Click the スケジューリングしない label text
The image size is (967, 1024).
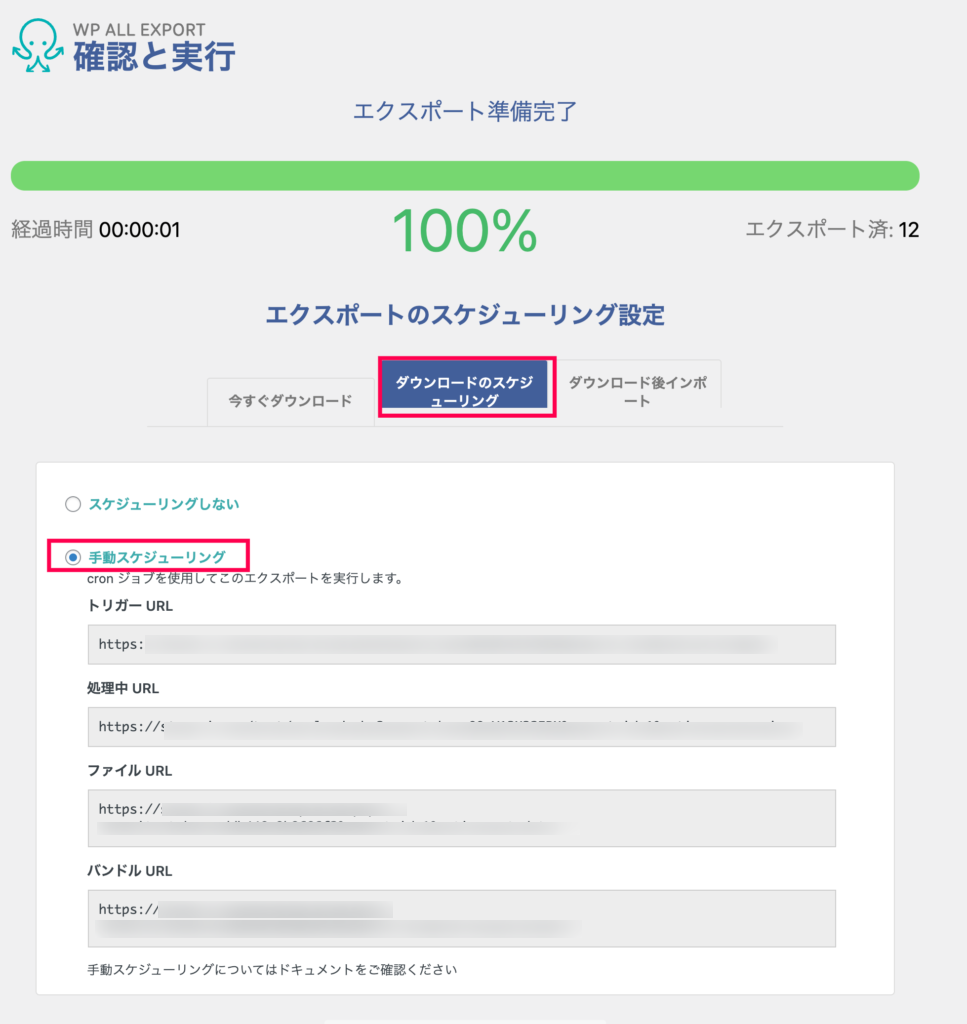click(164, 504)
